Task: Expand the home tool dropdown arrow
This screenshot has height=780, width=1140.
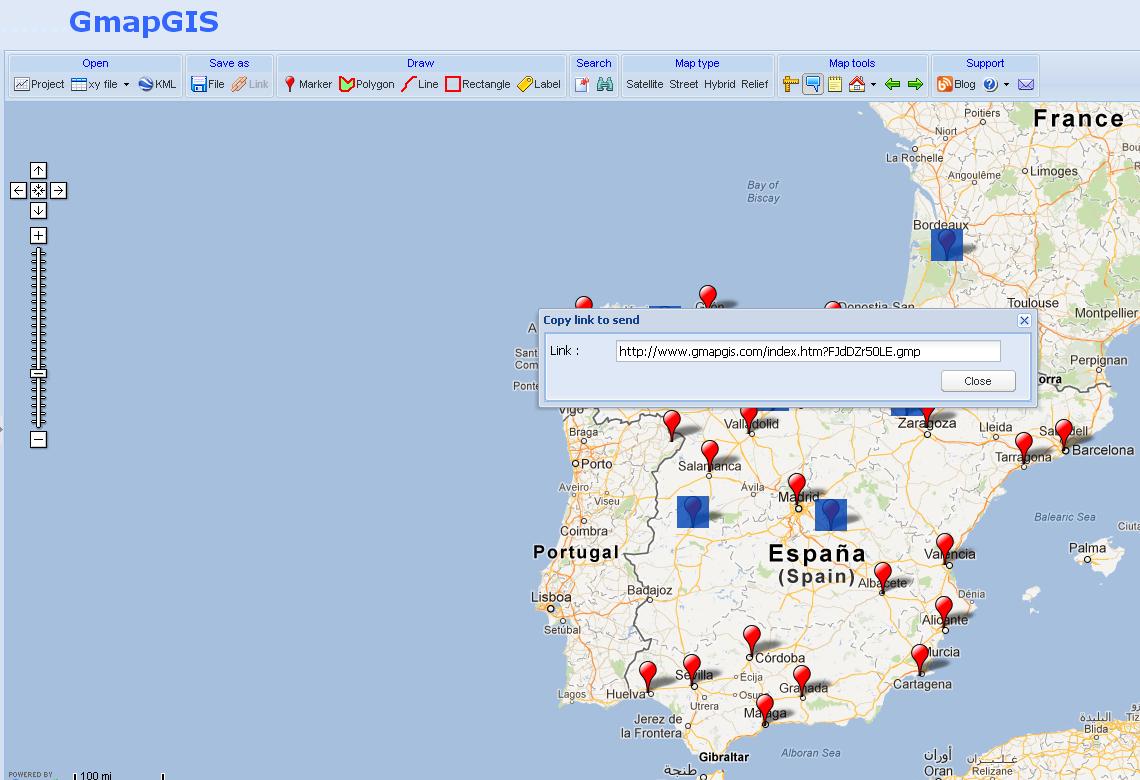Action: pos(873,86)
